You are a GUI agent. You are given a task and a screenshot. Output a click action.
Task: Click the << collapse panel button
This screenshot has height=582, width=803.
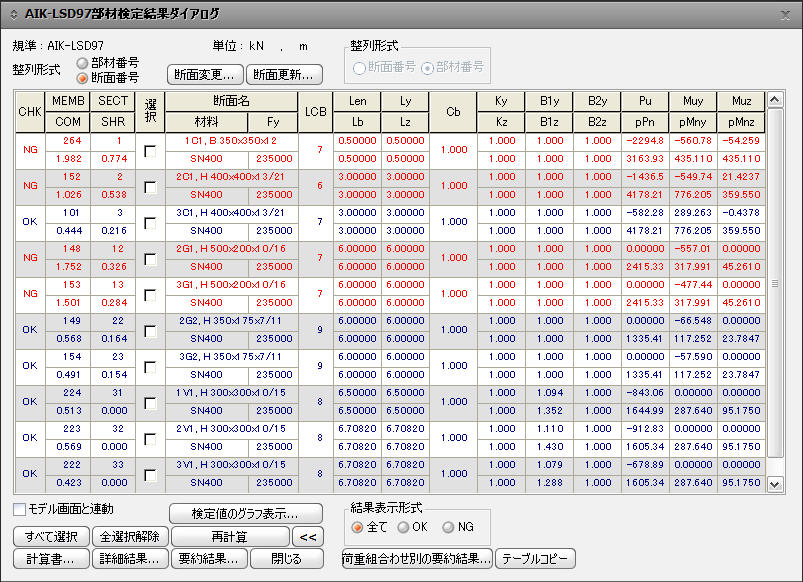pos(308,537)
